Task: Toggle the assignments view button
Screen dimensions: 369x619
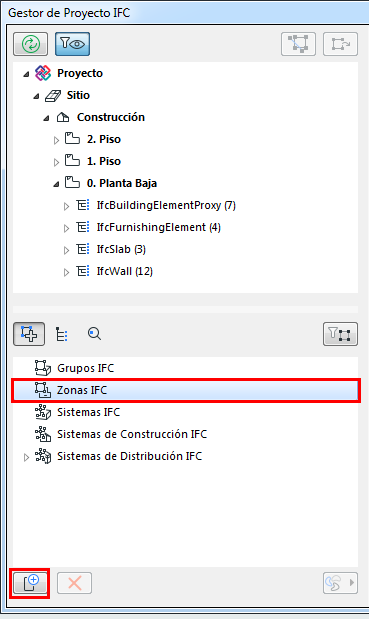Action: click(x=29, y=334)
